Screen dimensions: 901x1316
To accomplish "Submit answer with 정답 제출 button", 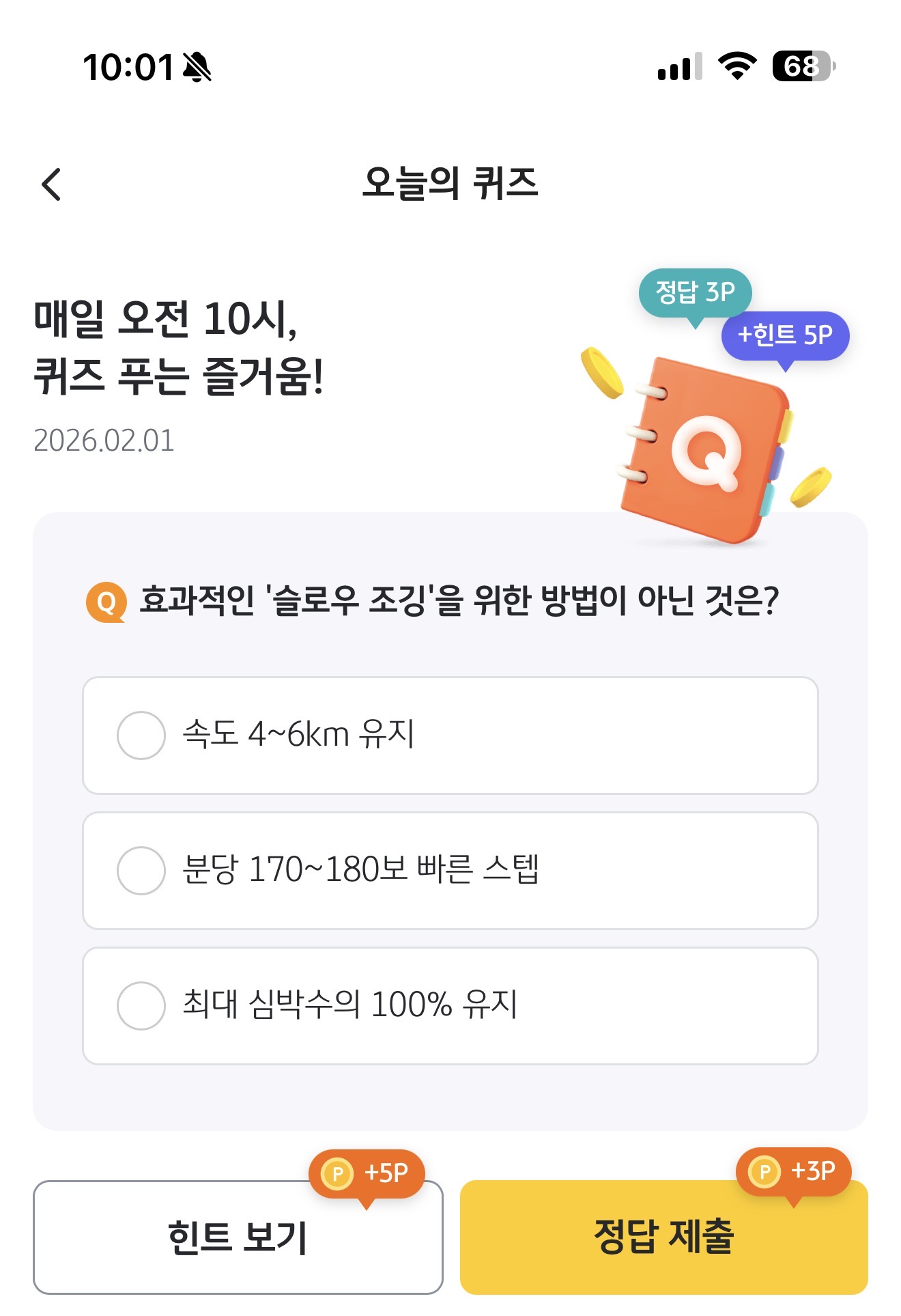I will click(664, 1237).
